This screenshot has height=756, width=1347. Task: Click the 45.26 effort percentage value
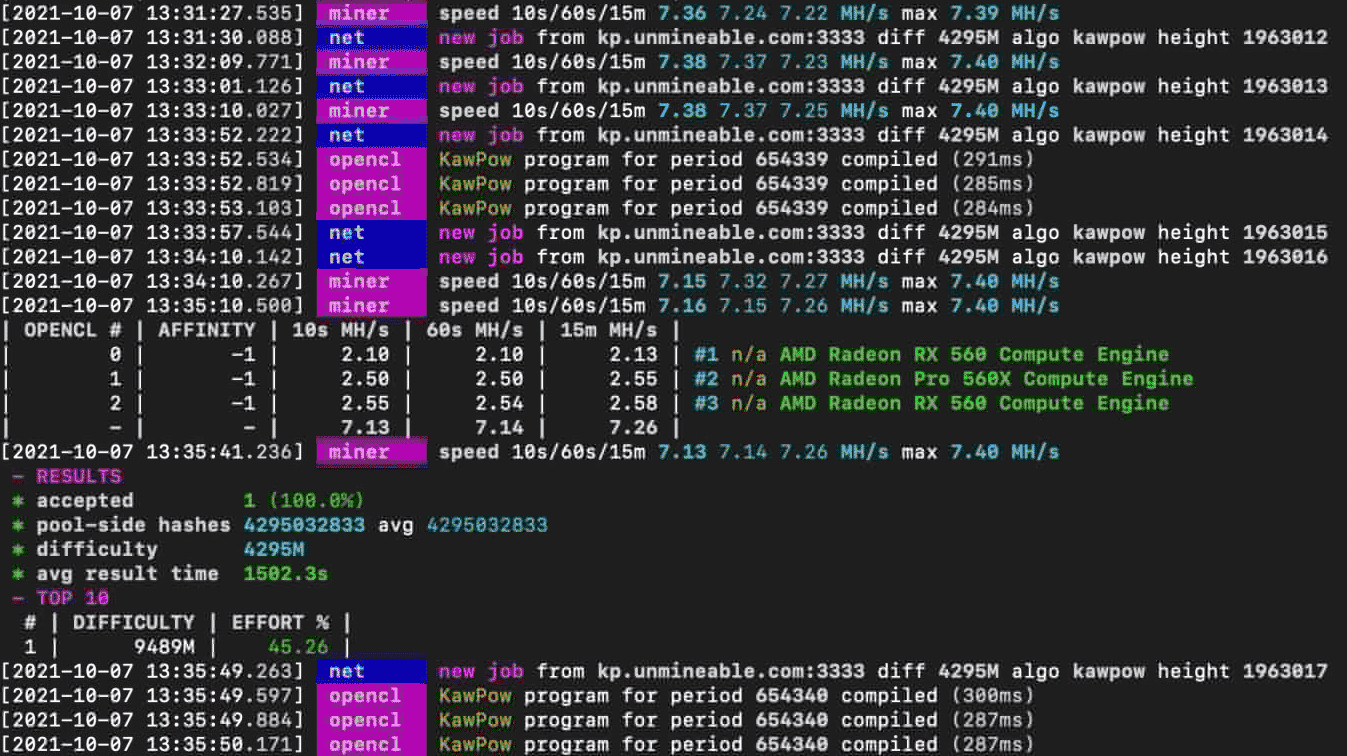[298, 647]
